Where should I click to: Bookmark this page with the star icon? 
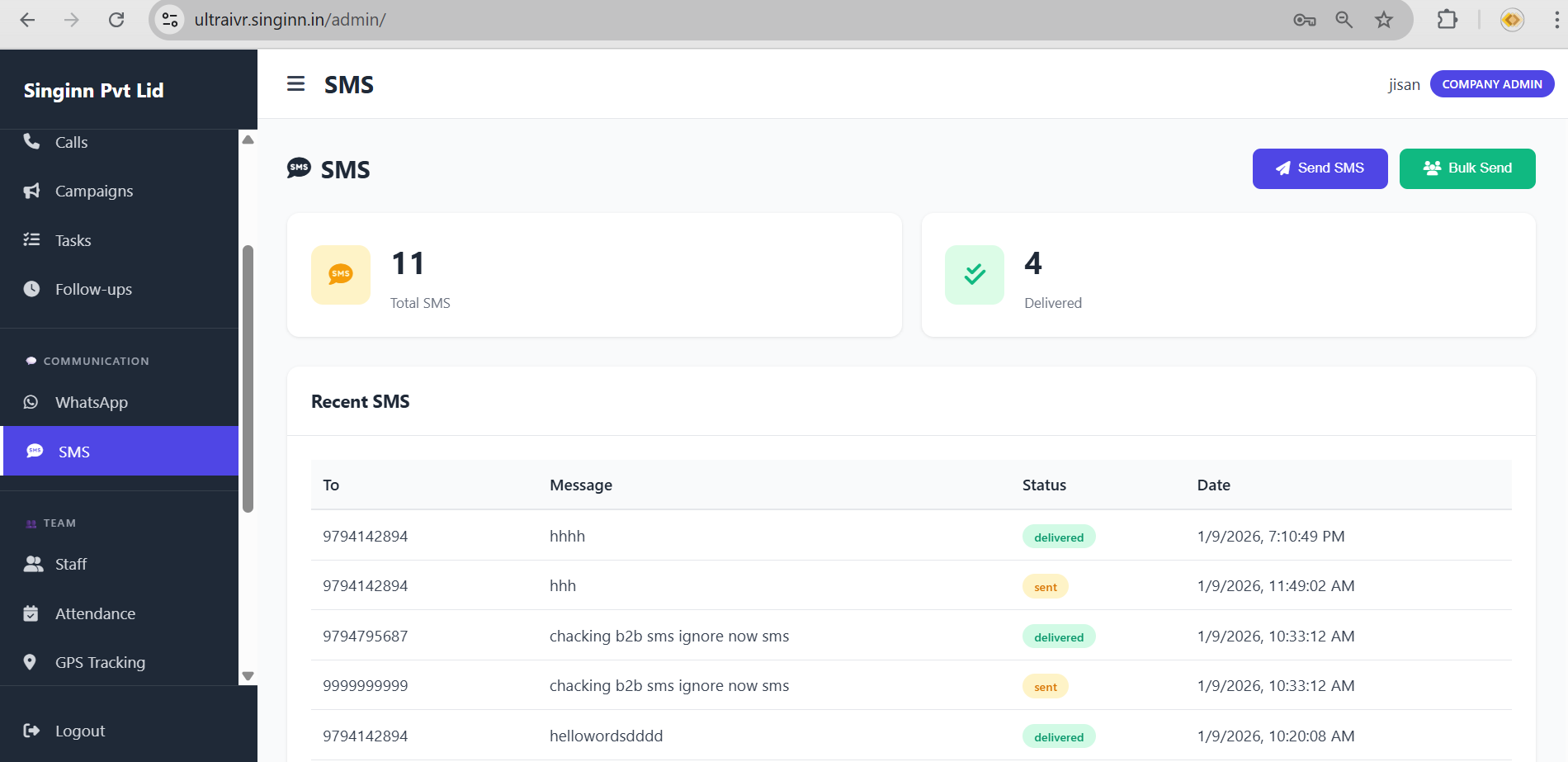(x=1384, y=20)
